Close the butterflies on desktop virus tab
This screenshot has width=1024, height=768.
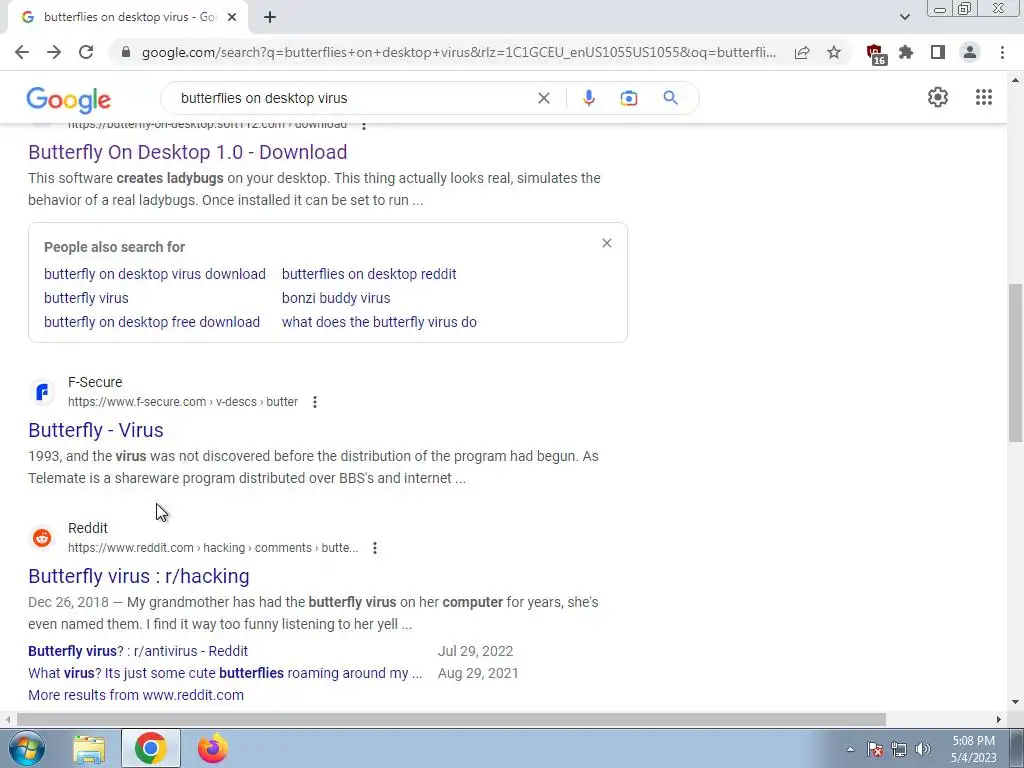(x=232, y=17)
